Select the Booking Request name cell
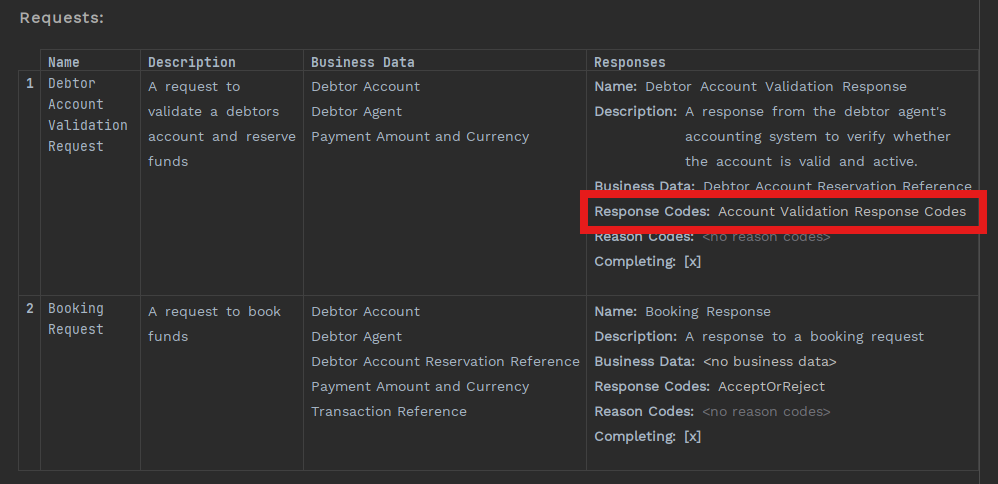This screenshot has width=998, height=484. [x=76, y=319]
